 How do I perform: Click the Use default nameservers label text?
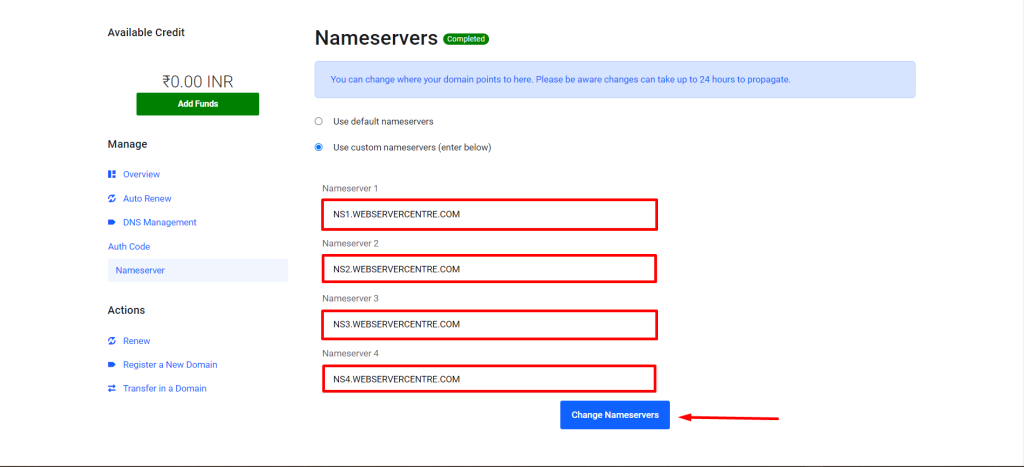tap(383, 121)
